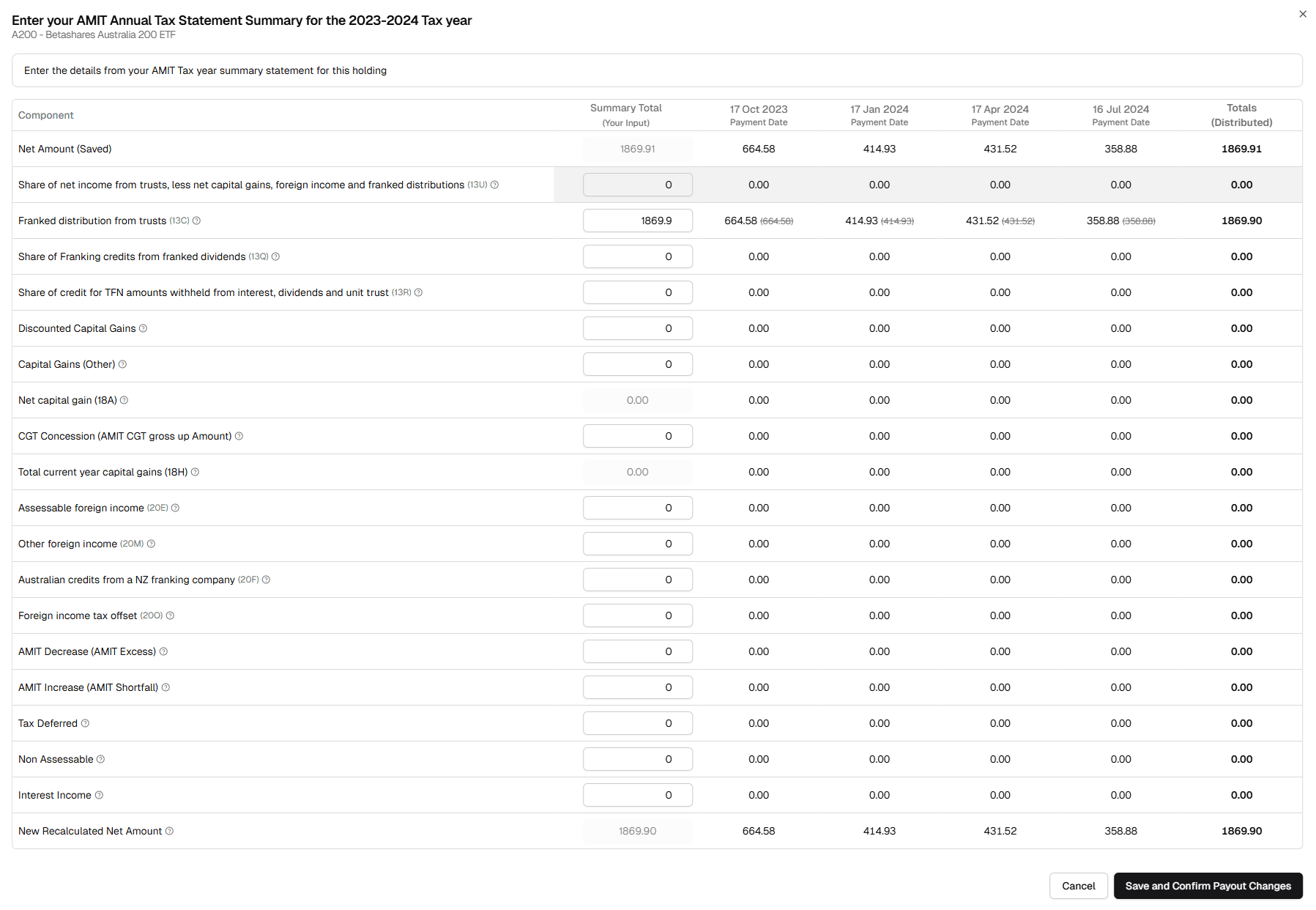Select the Franked distribution summary input showing 1869.9
The image size is (1316, 910).
pyautogui.click(x=637, y=221)
